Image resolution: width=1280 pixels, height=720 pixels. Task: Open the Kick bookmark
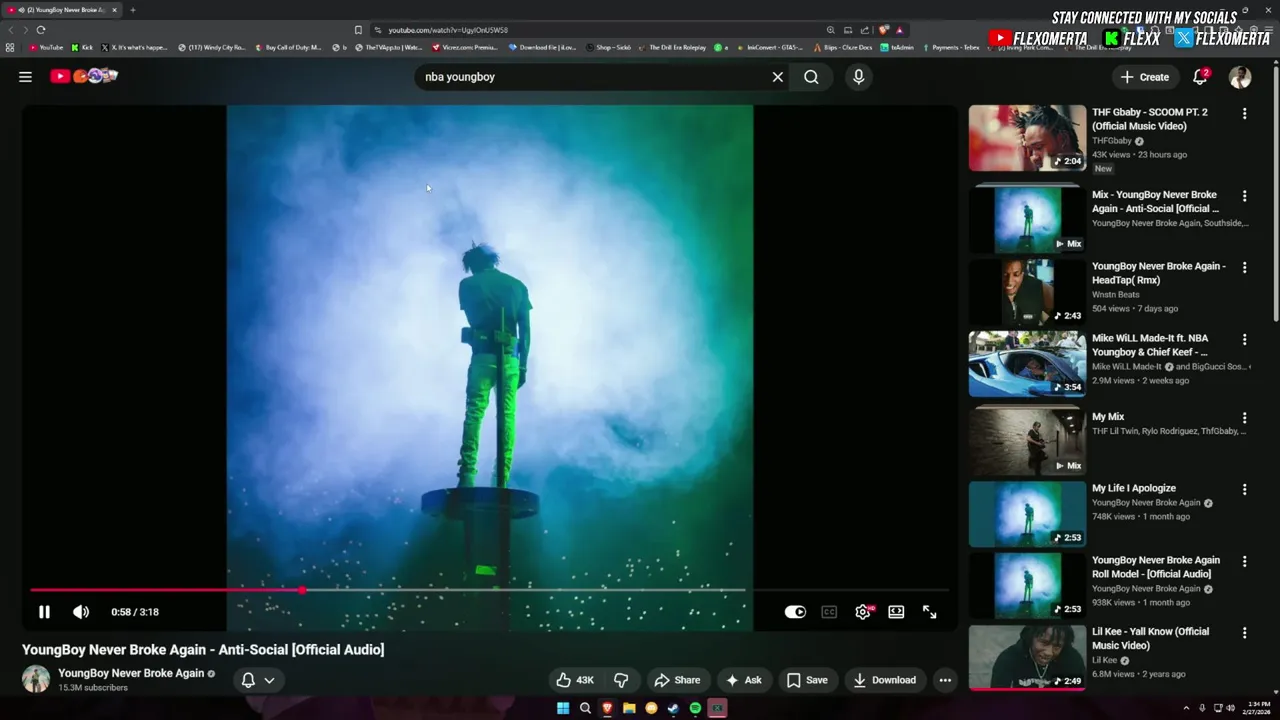coord(82,47)
